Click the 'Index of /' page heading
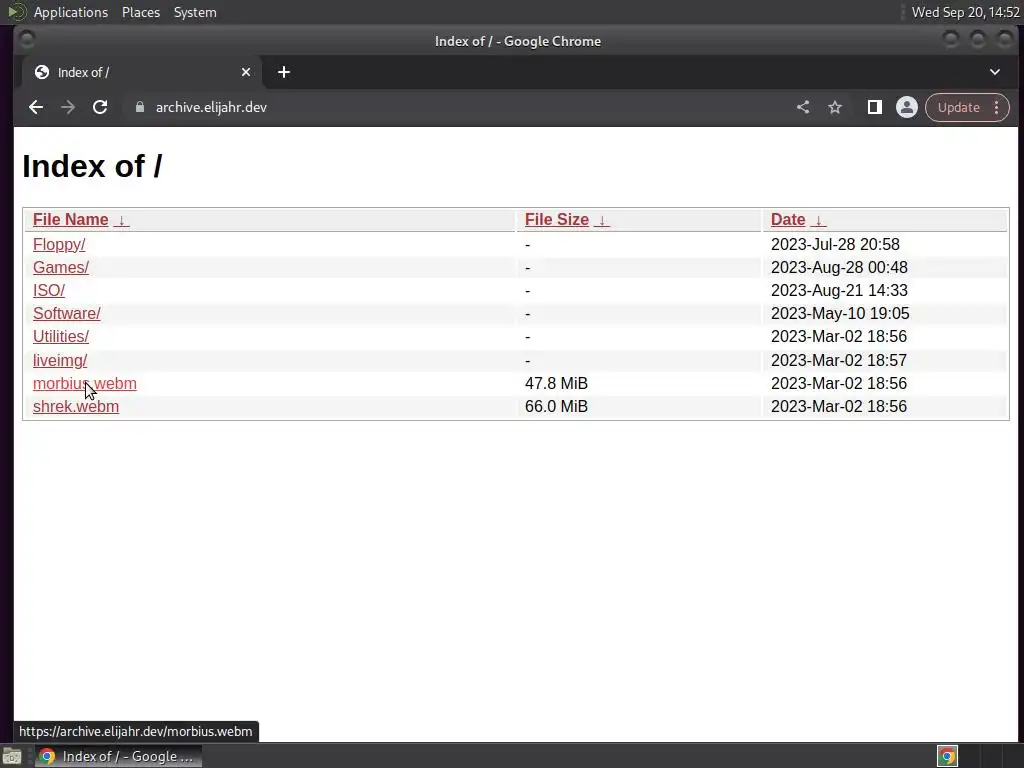 [x=92, y=166]
